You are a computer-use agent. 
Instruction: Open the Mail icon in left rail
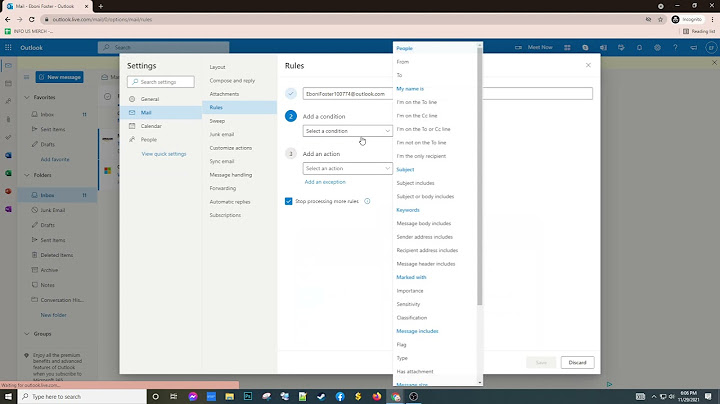[8, 66]
